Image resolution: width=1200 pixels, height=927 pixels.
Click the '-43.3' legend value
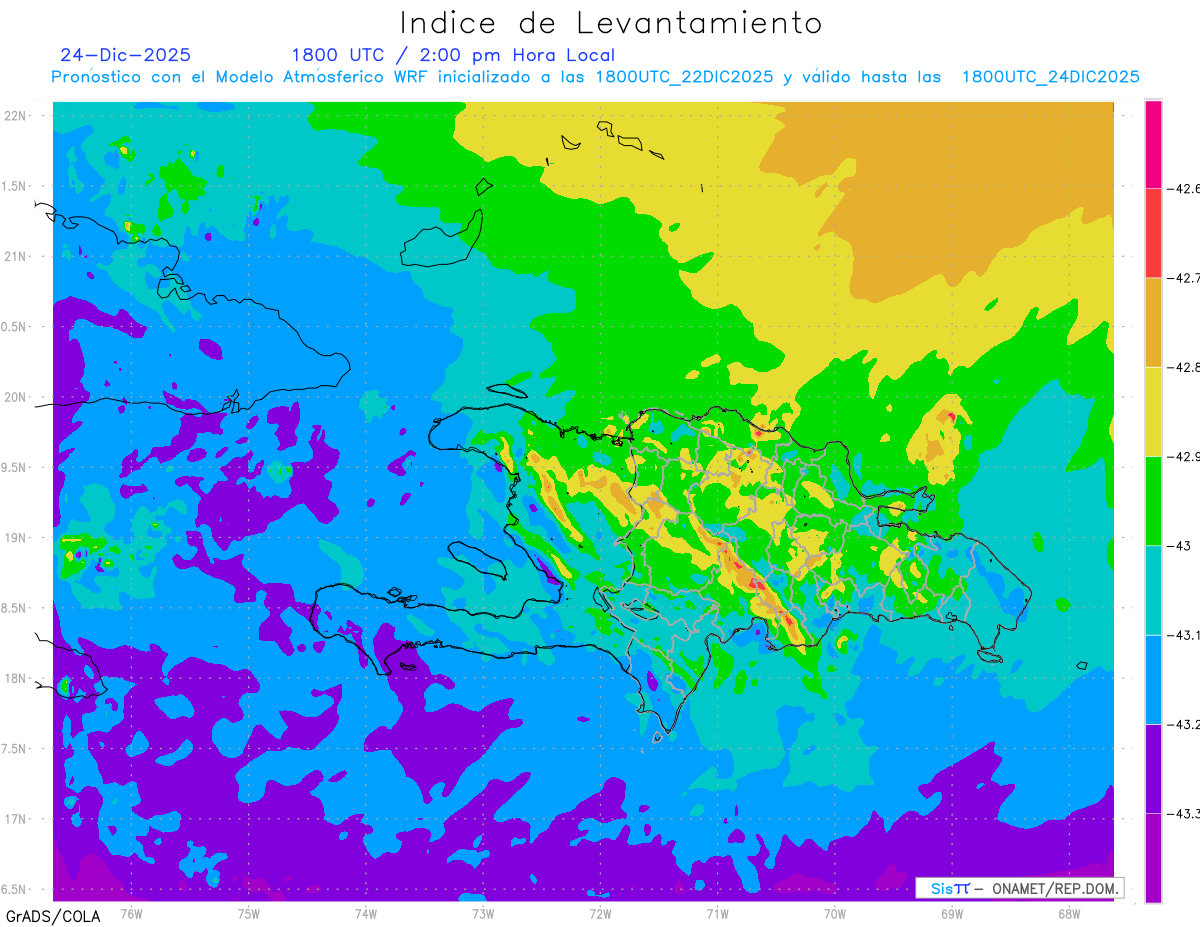pyautogui.click(x=1186, y=814)
